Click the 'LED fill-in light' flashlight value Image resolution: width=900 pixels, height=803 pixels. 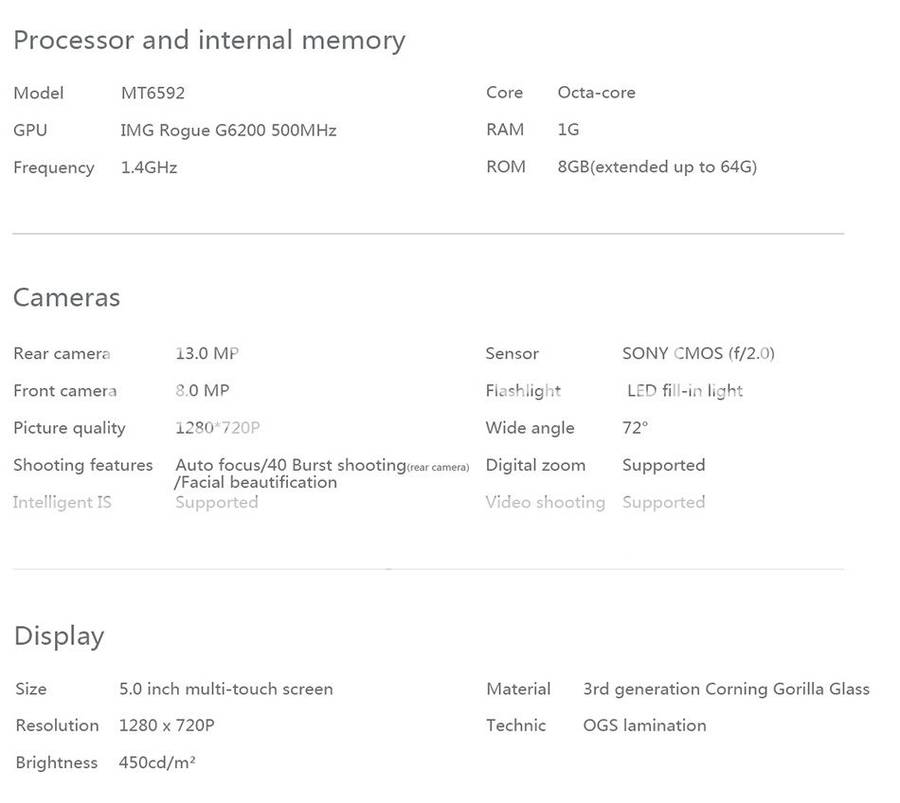(685, 390)
